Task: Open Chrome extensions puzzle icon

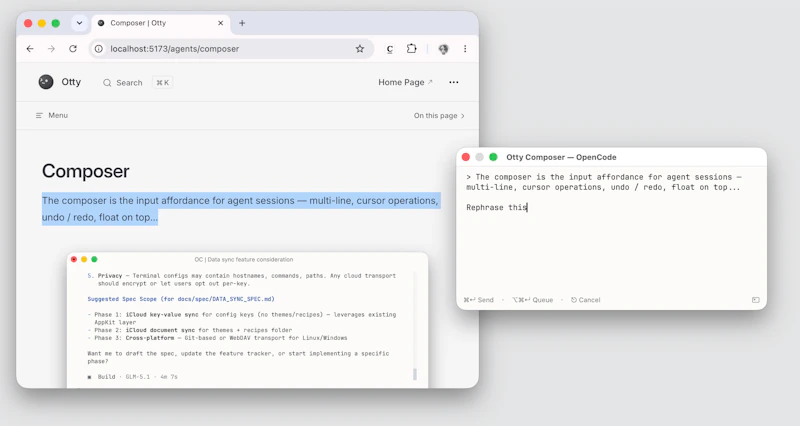Action: click(412, 49)
